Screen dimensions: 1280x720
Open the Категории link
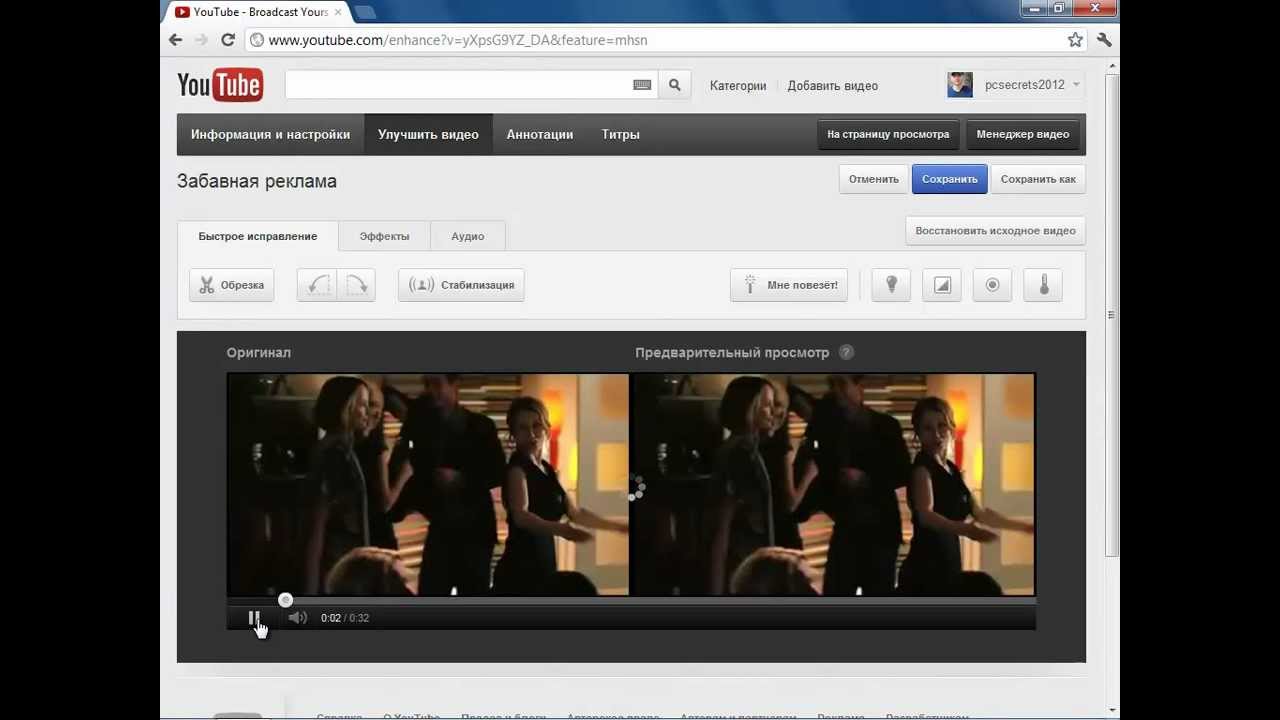pyautogui.click(x=738, y=86)
